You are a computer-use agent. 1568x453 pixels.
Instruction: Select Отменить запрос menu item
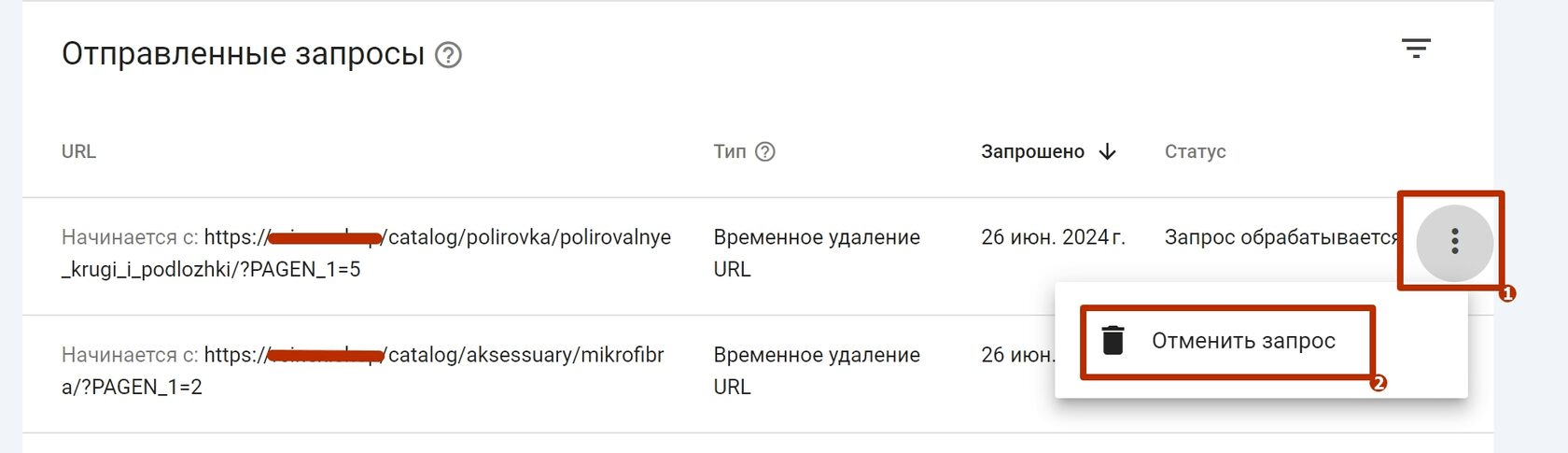pos(1242,341)
